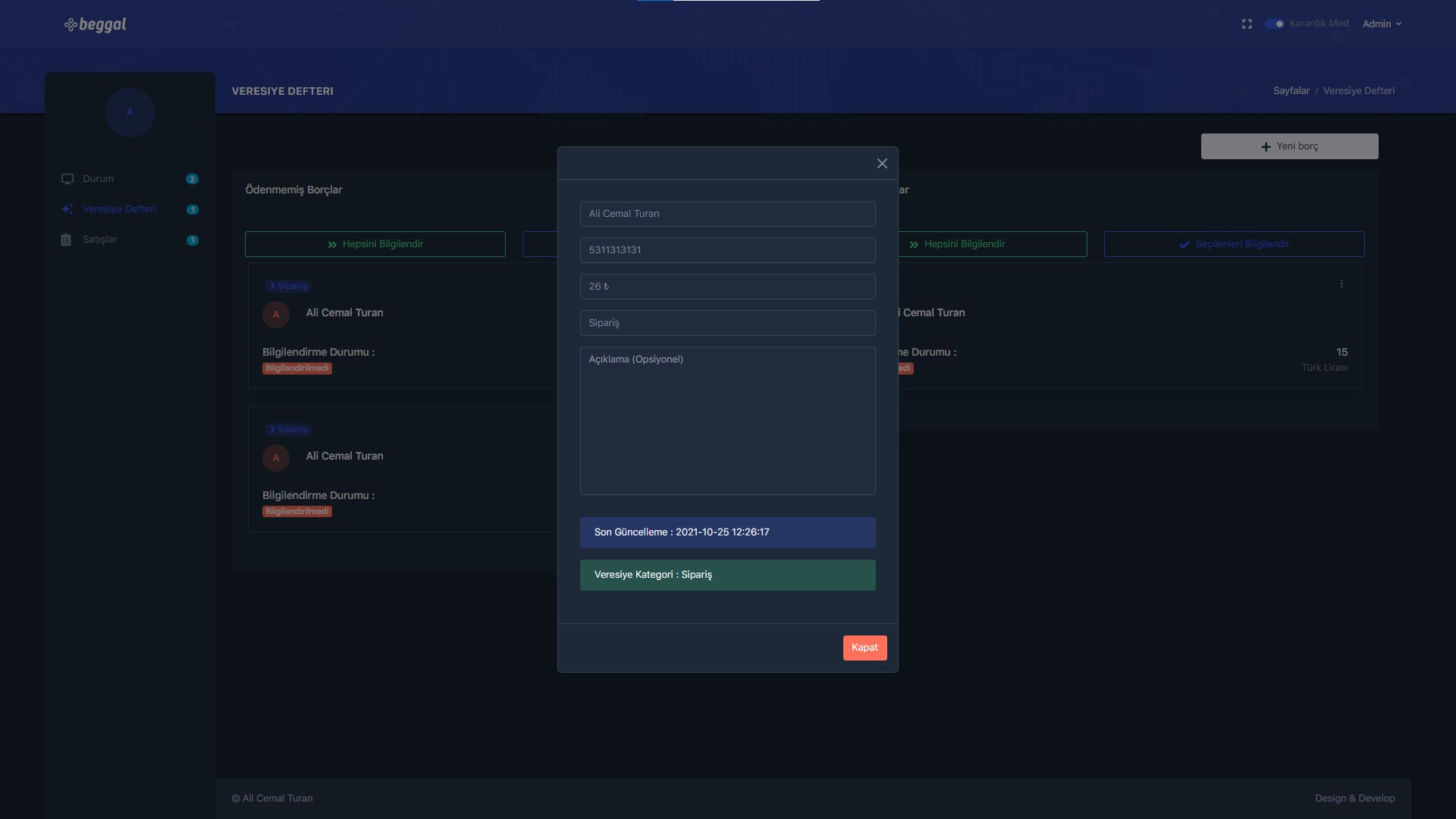Click the Son Güncelleme info bar
The height and width of the screenshot is (819, 1456).
[x=727, y=532]
